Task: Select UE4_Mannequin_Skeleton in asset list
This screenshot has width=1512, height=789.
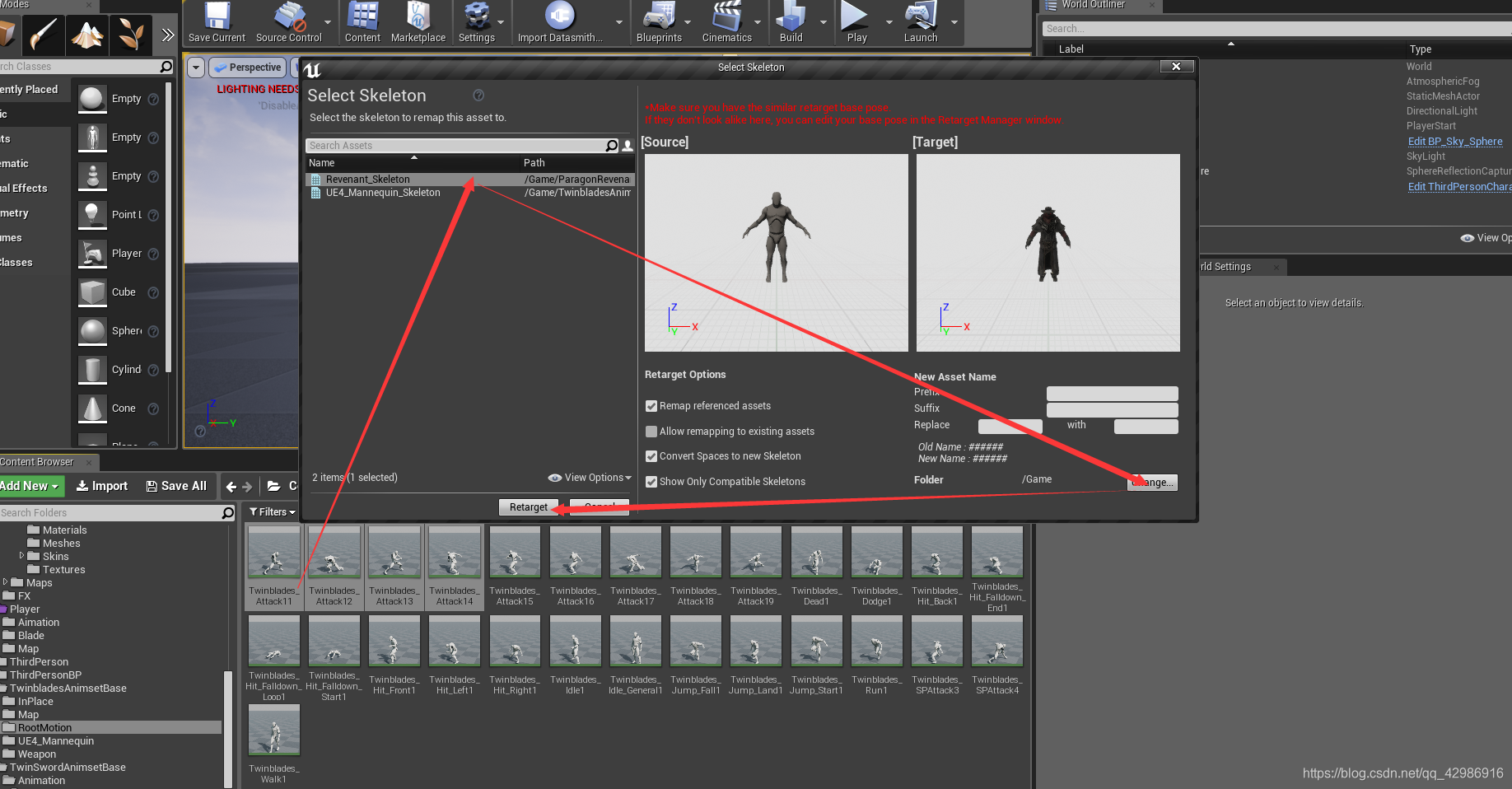Action: (x=469, y=193)
